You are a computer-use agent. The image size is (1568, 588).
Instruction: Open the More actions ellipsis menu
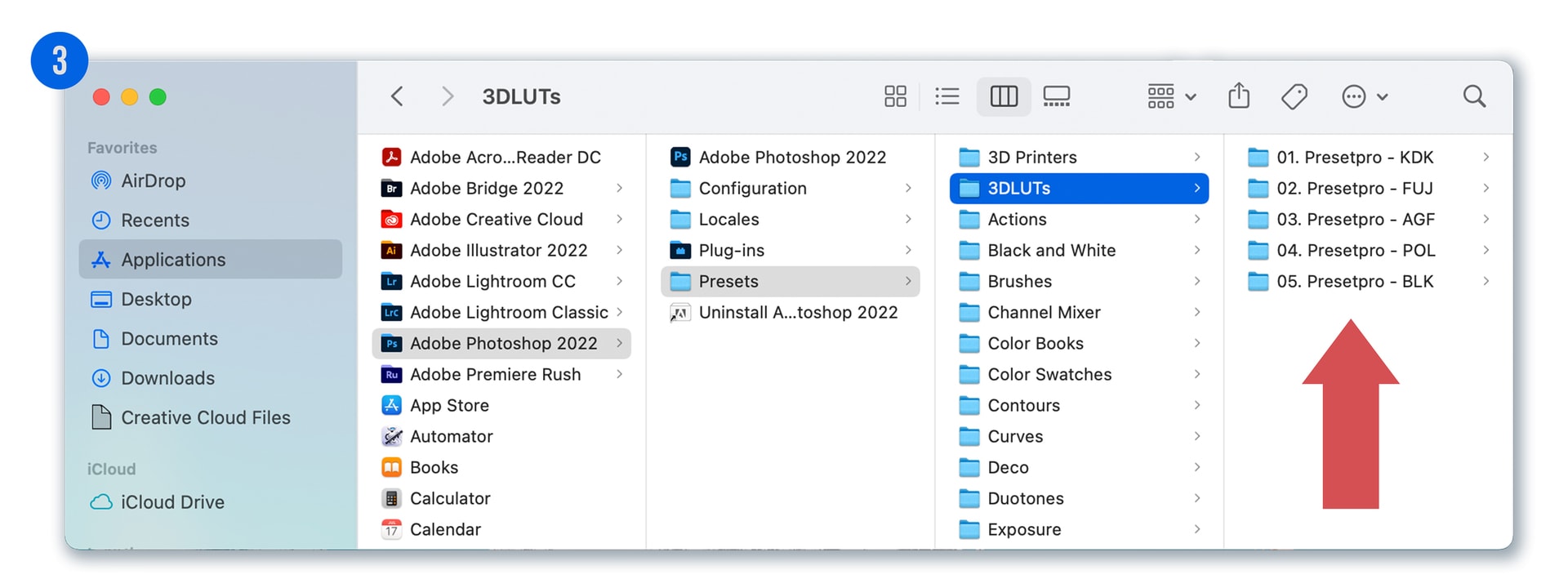(x=1365, y=96)
